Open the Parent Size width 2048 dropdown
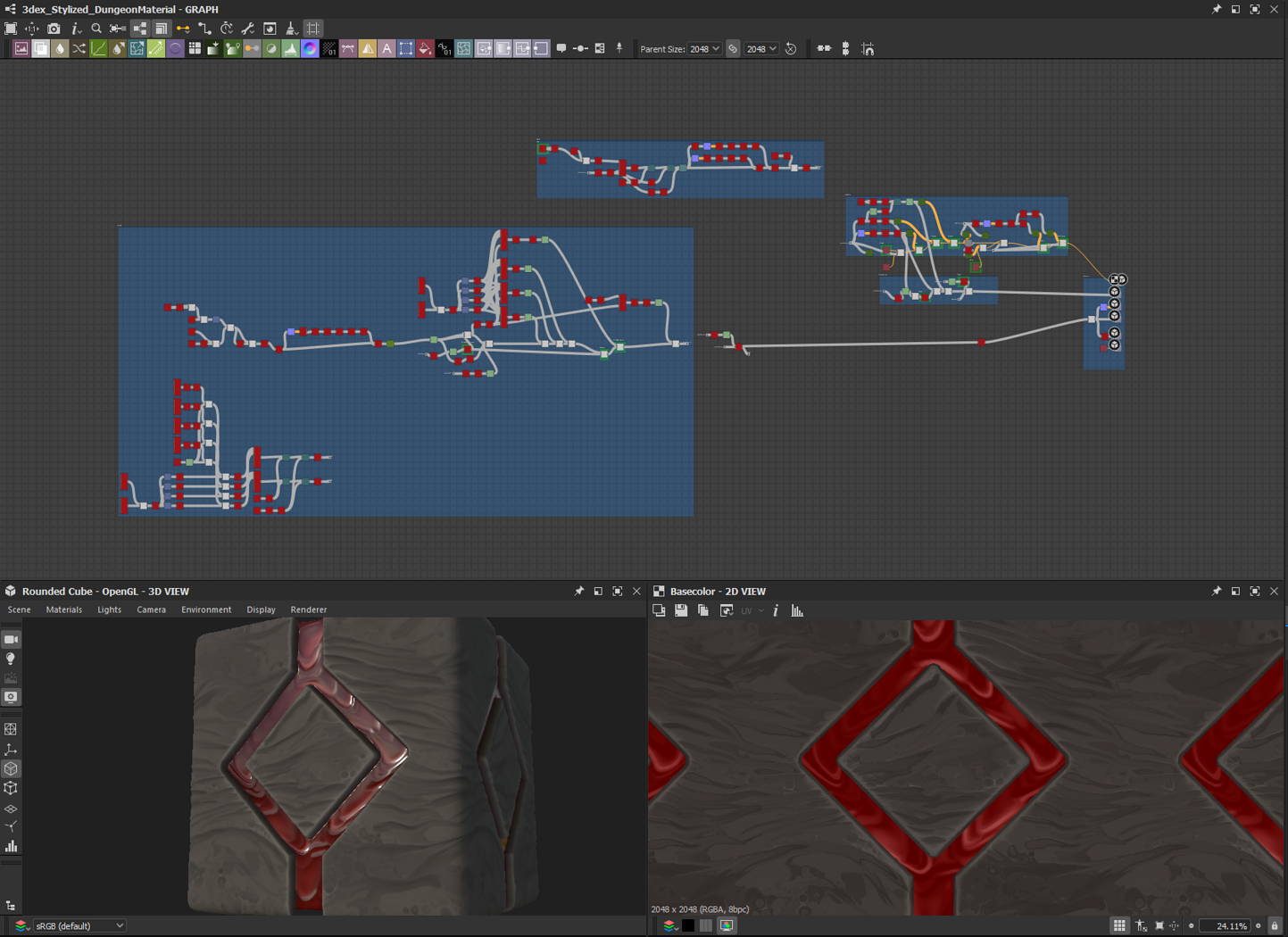Viewport: 1288px width, 937px height. coord(704,49)
